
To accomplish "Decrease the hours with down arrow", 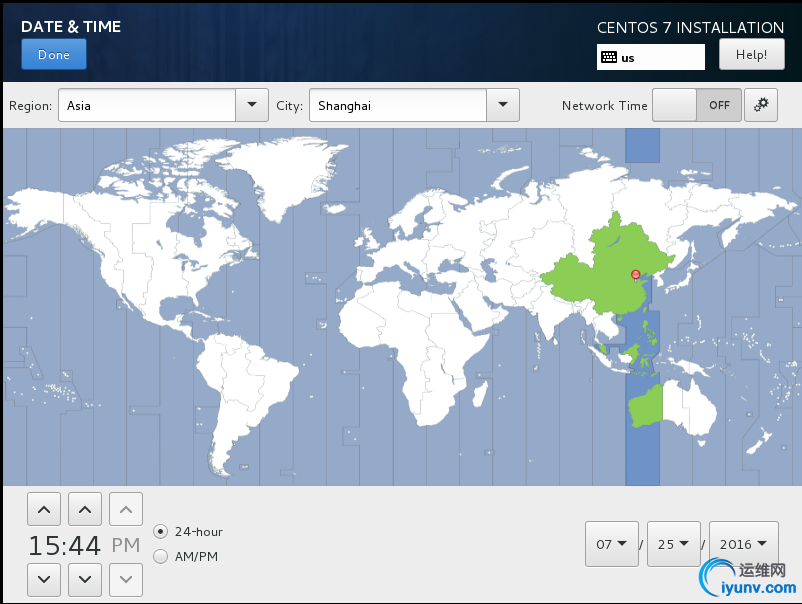I will click(44, 580).
